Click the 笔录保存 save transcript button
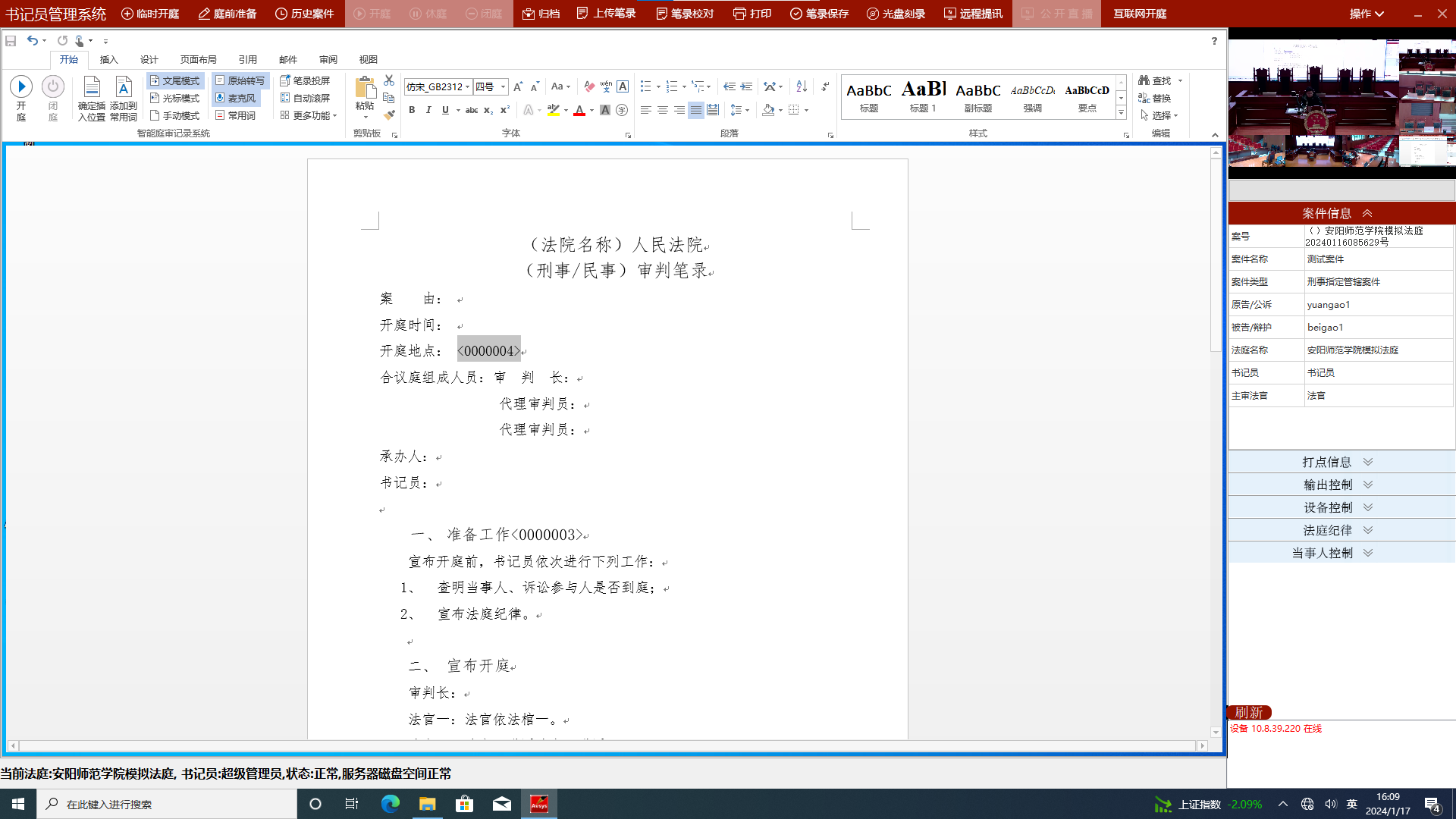This screenshot has width=1456, height=819. pos(819,14)
